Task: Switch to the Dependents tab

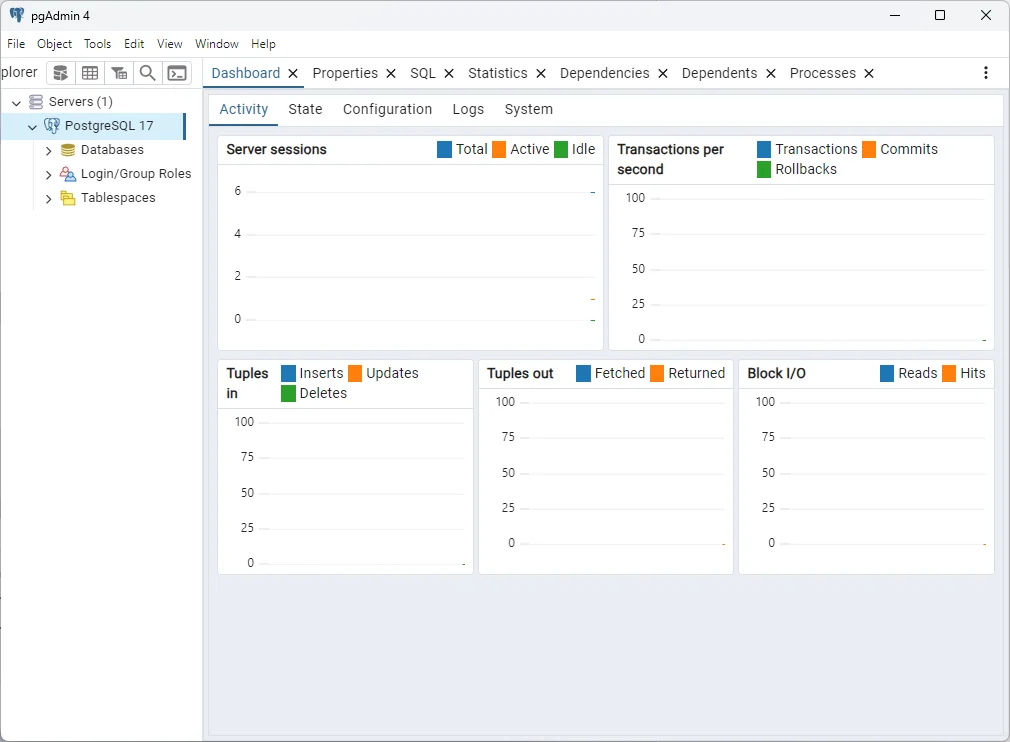Action: point(719,73)
